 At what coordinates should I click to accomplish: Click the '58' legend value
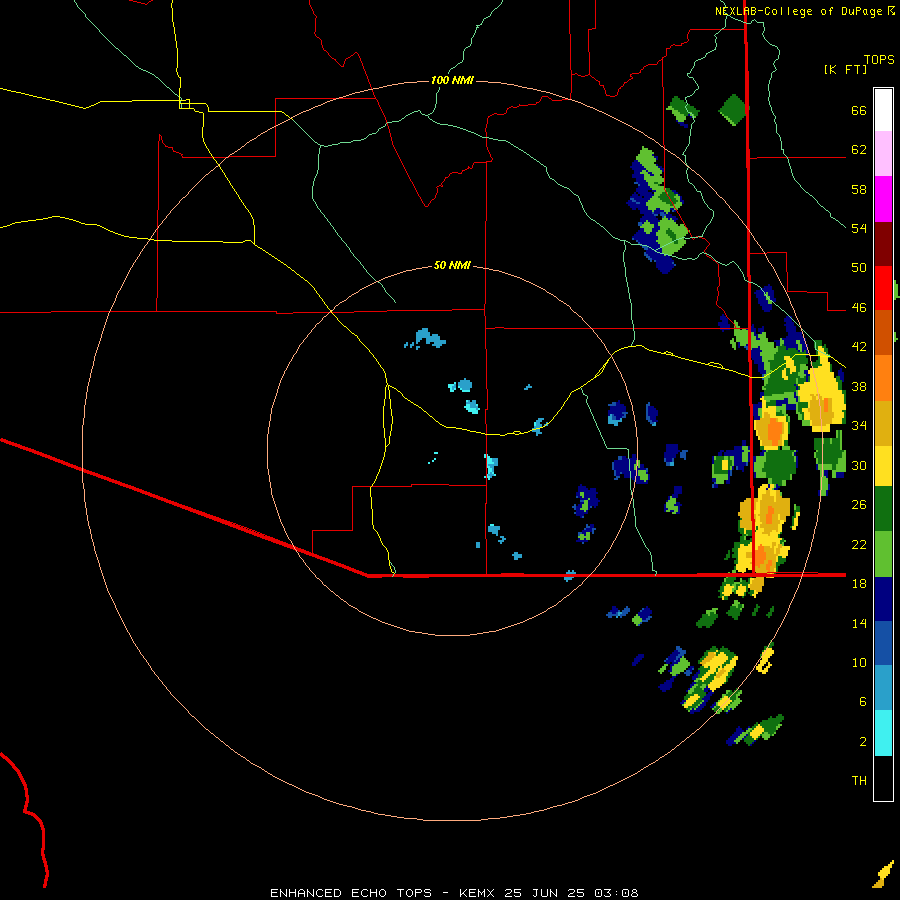pos(859,189)
